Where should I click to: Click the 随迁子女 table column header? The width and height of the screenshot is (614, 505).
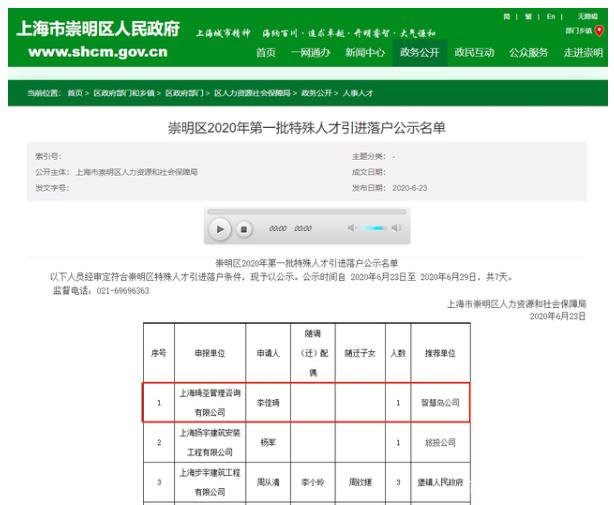click(x=360, y=353)
